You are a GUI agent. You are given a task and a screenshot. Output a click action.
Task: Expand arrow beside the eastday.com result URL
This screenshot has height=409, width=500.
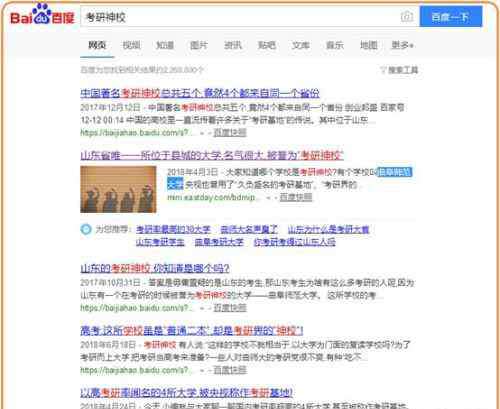coord(268,197)
